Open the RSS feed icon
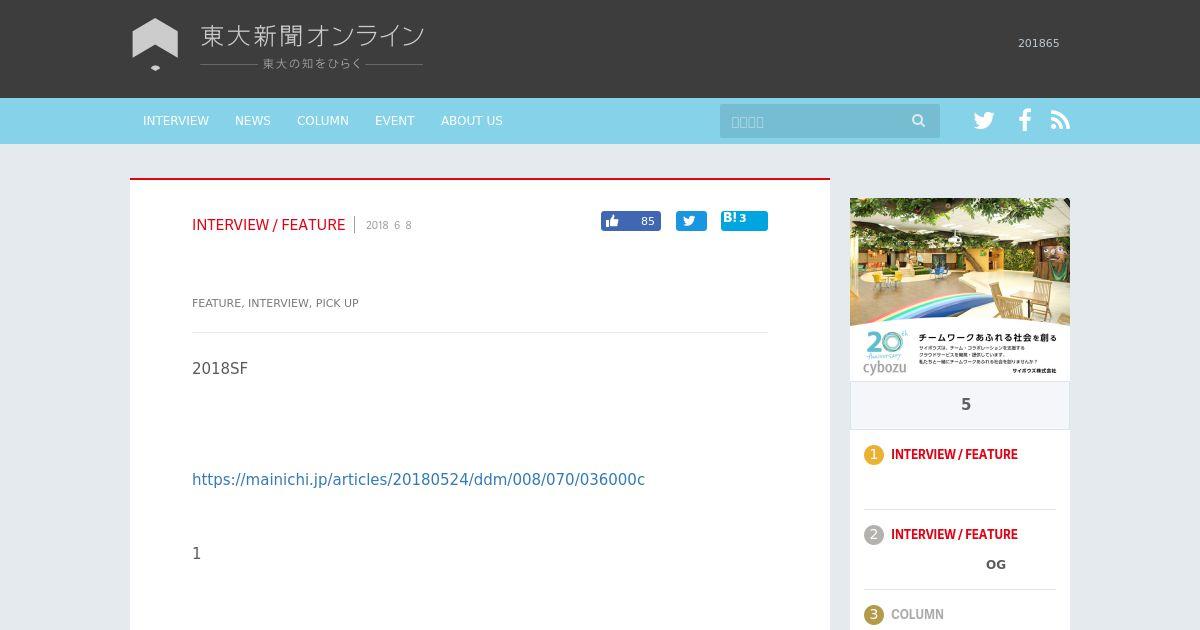 (1060, 120)
